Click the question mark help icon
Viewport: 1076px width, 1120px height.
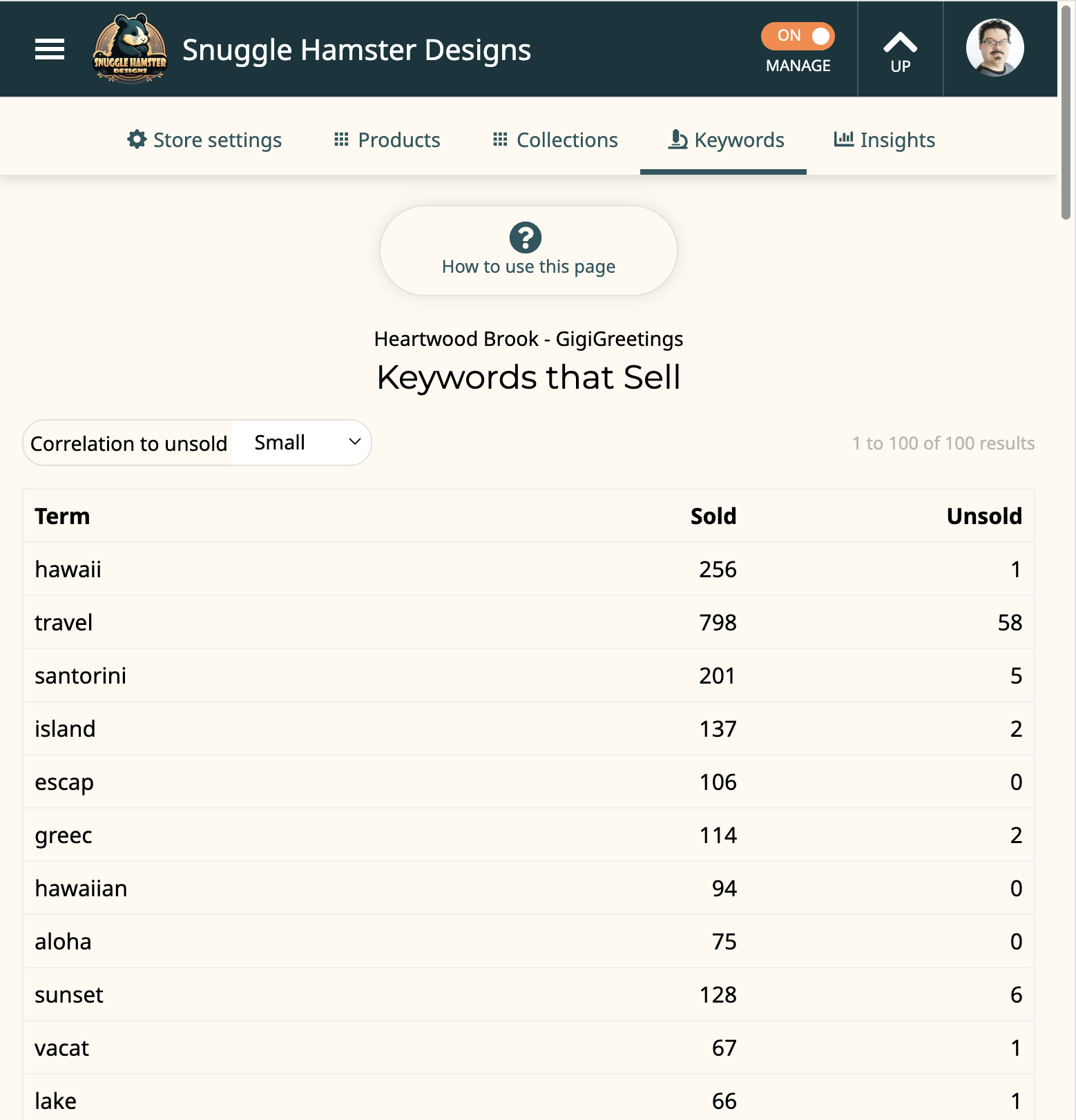(x=526, y=238)
